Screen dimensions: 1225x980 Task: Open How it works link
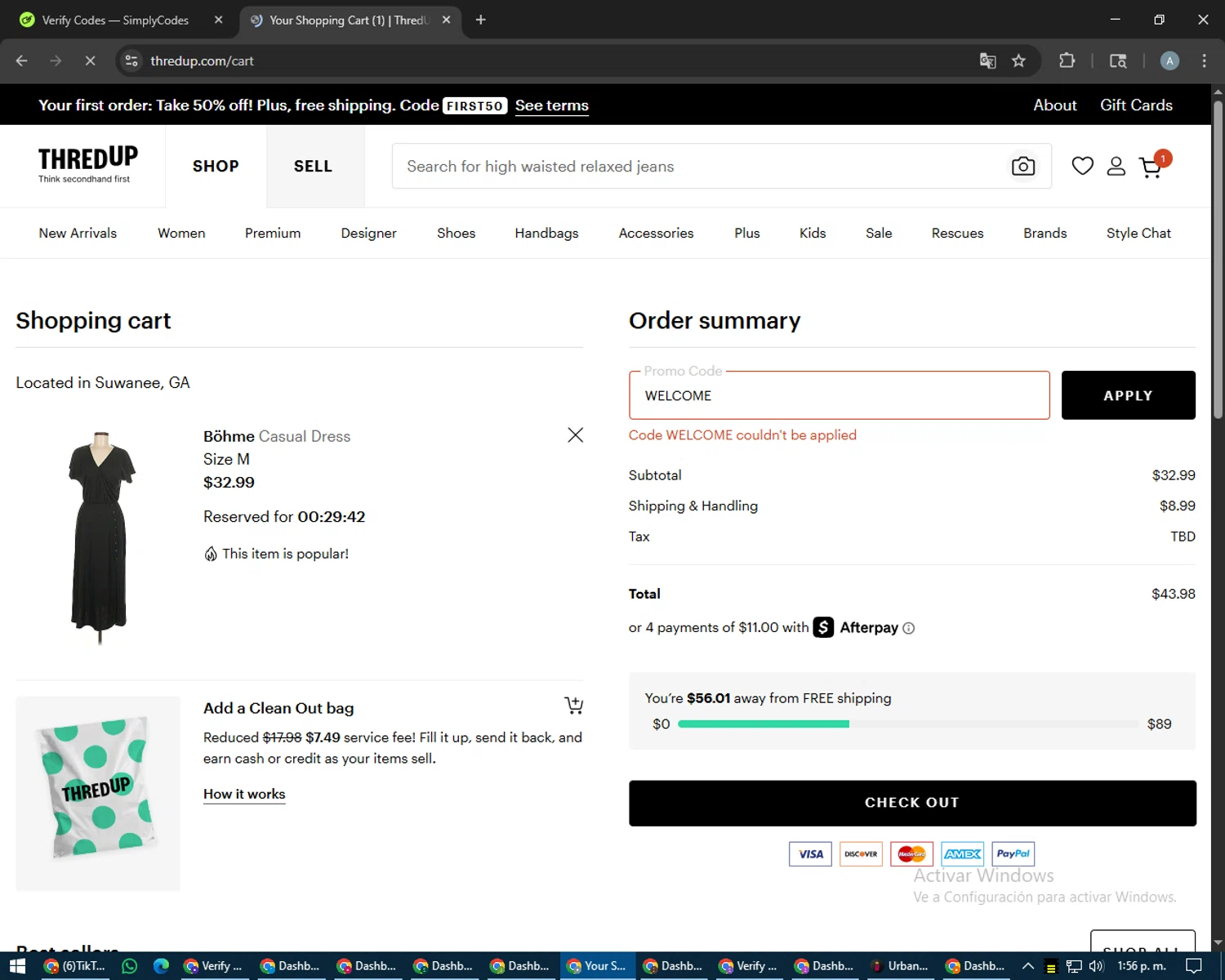[244, 794]
